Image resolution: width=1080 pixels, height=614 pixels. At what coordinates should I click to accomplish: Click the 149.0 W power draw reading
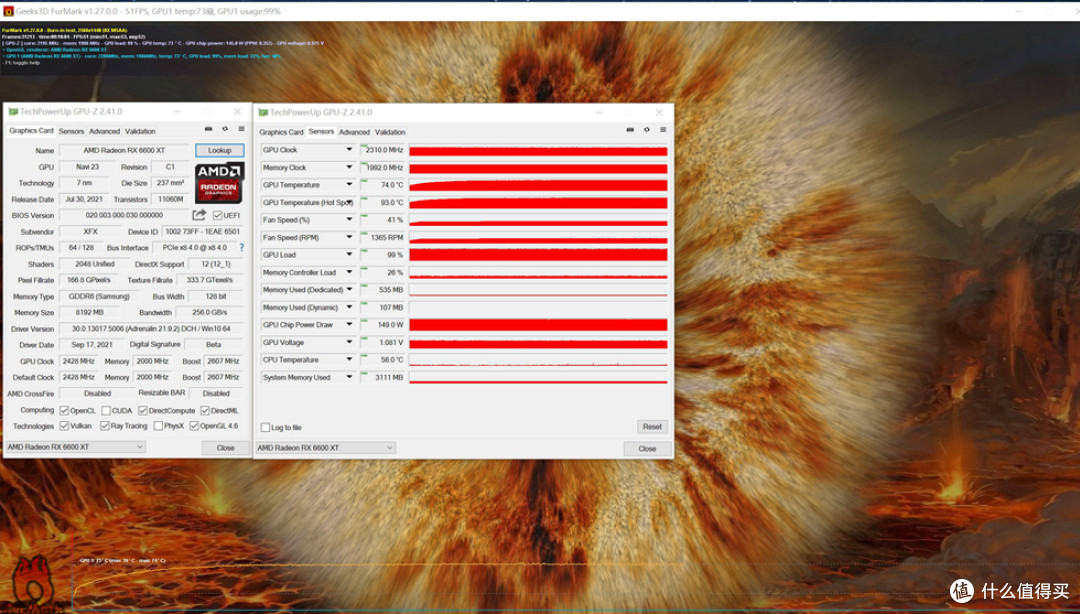(x=382, y=325)
